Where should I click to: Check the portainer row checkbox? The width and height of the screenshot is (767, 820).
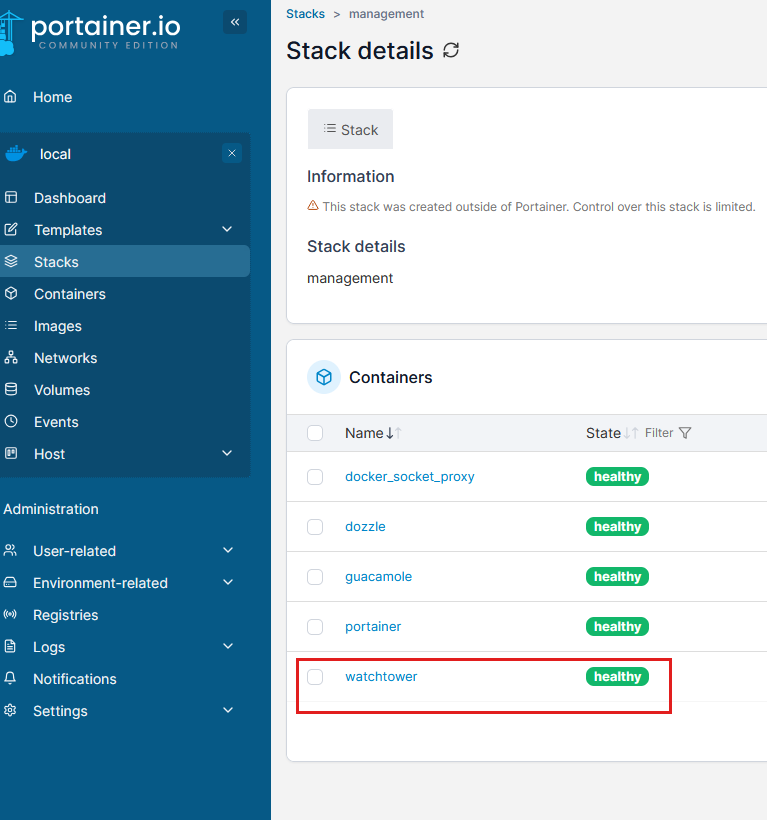pyautogui.click(x=315, y=627)
